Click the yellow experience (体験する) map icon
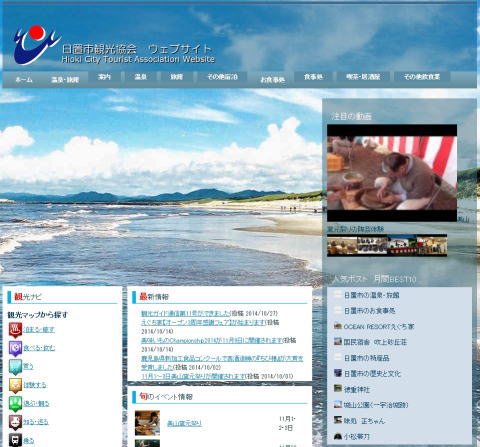 coord(15,385)
